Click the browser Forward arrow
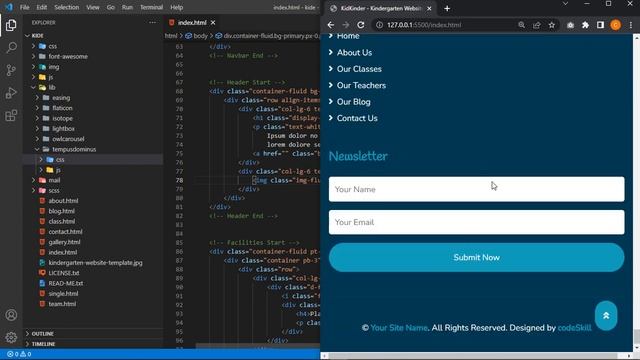 pos(346,25)
